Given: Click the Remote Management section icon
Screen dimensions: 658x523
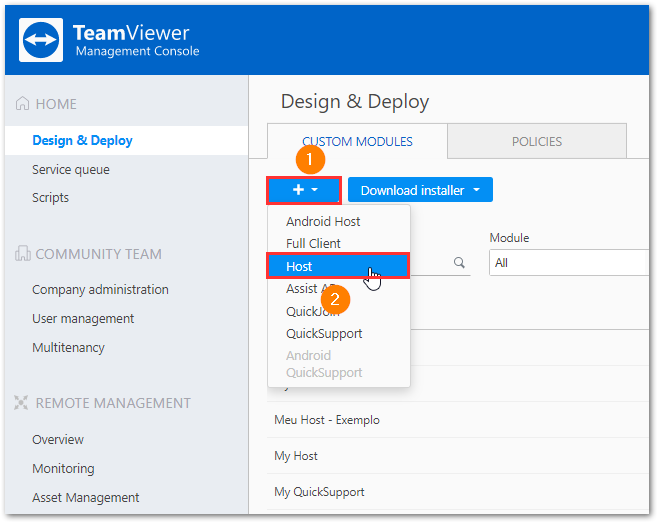Looking at the screenshot, I should (22, 403).
